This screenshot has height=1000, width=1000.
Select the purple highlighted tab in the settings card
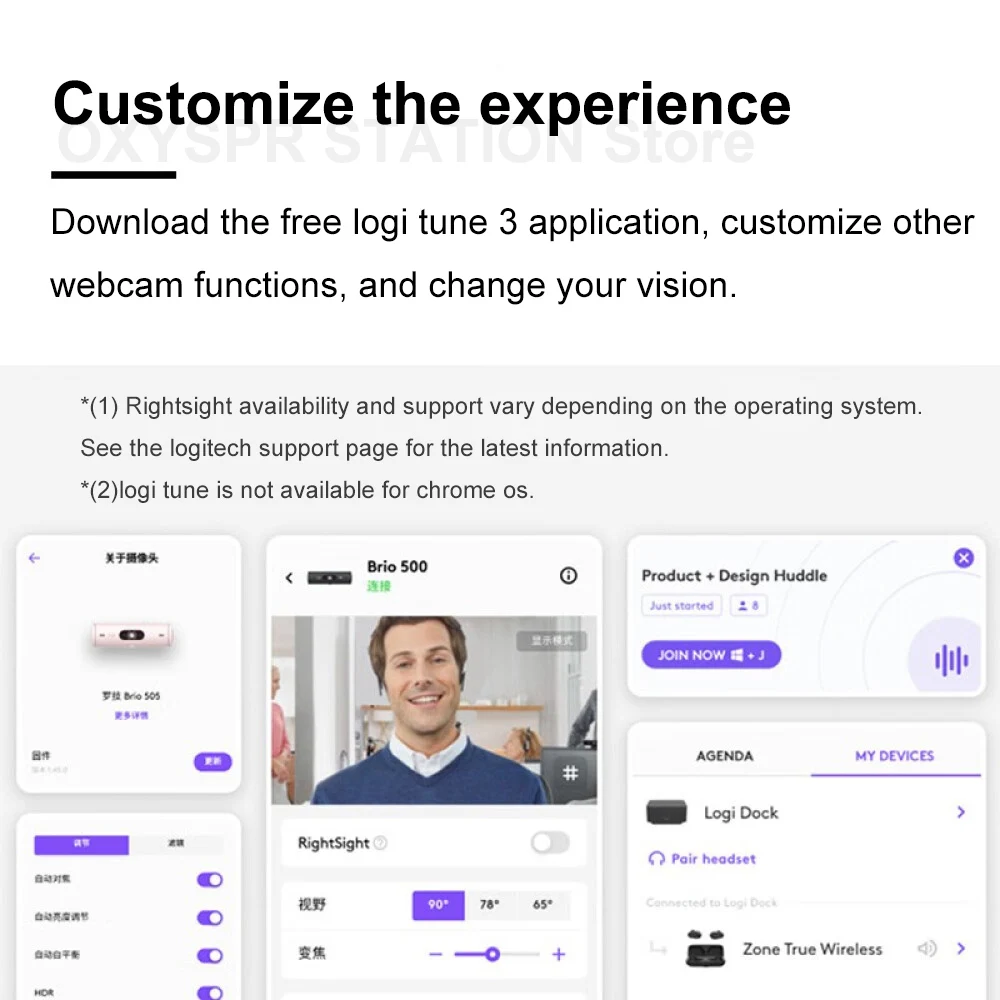point(82,844)
